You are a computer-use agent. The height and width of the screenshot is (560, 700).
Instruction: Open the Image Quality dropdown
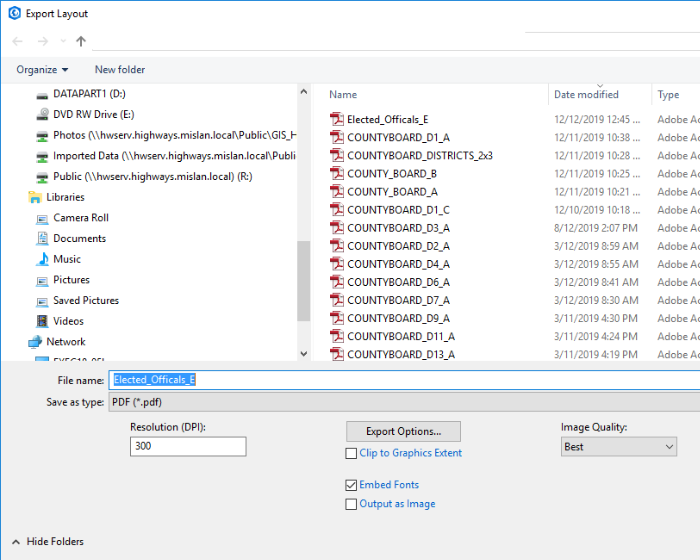click(x=619, y=447)
